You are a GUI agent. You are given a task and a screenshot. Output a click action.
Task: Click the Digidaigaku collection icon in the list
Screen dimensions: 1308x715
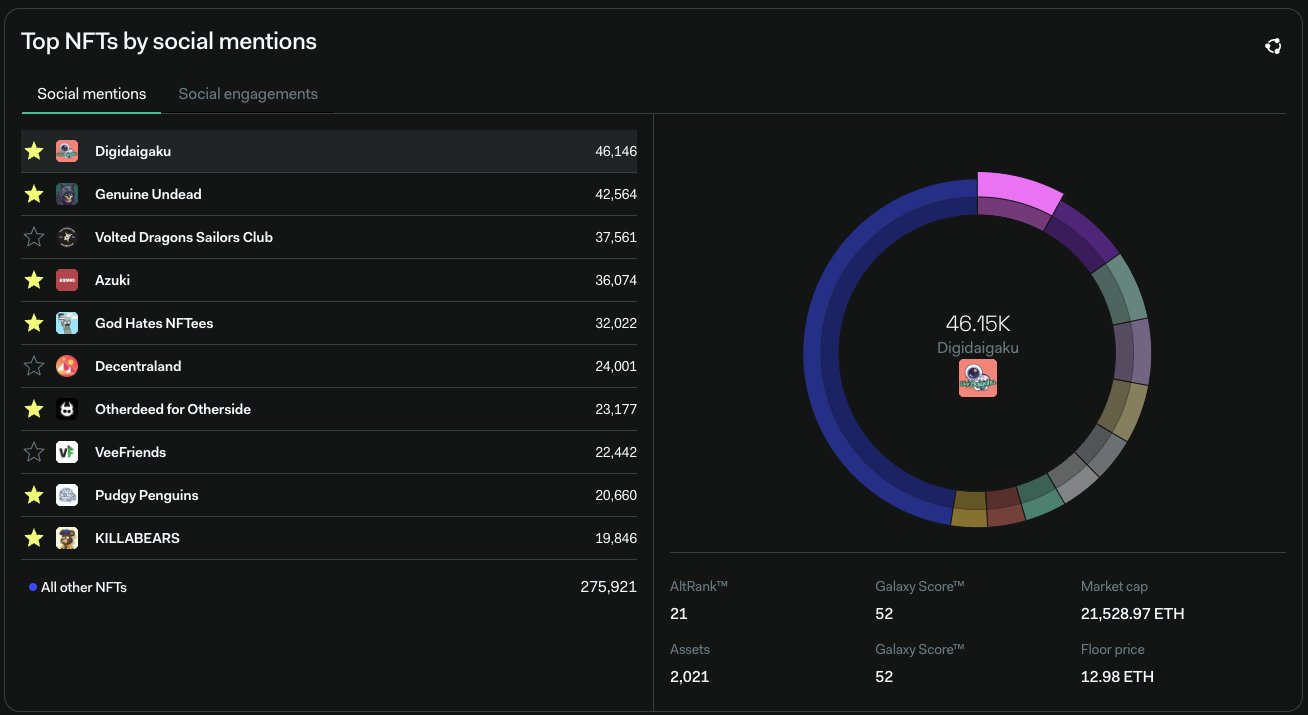click(x=67, y=151)
